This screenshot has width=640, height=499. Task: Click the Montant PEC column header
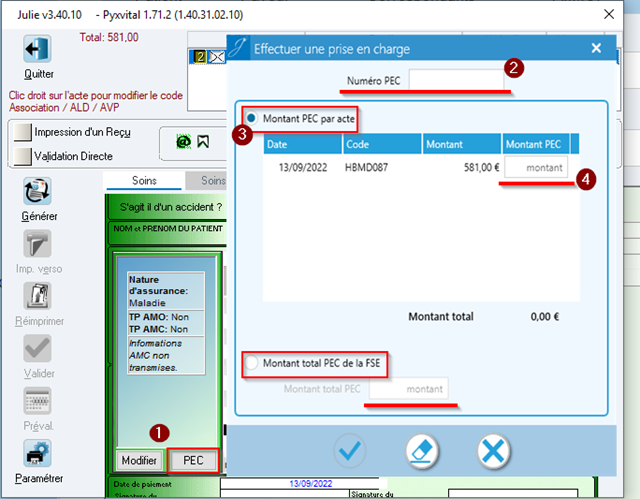(536, 144)
